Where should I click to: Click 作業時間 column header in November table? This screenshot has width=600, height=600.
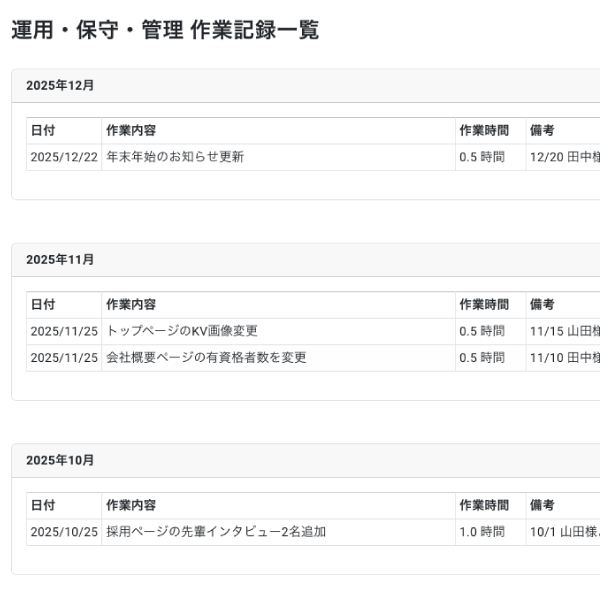[484, 305]
